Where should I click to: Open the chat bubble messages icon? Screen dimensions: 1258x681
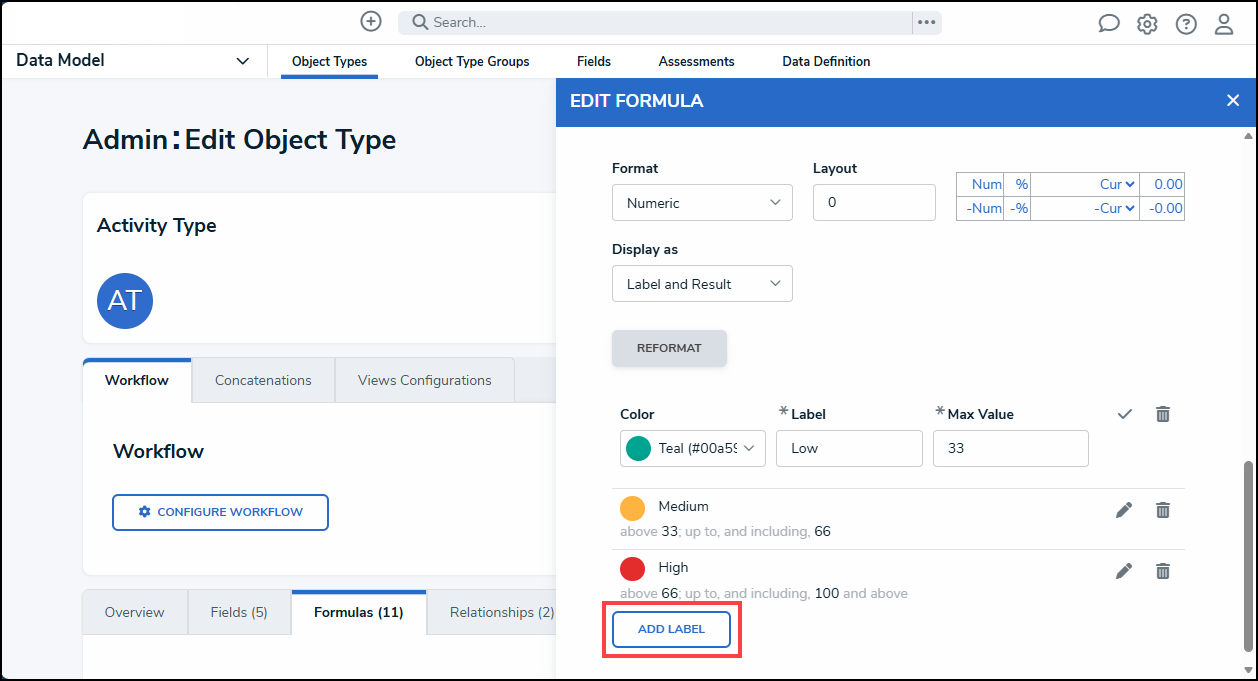pyautogui.click(x=1108, y=24)
